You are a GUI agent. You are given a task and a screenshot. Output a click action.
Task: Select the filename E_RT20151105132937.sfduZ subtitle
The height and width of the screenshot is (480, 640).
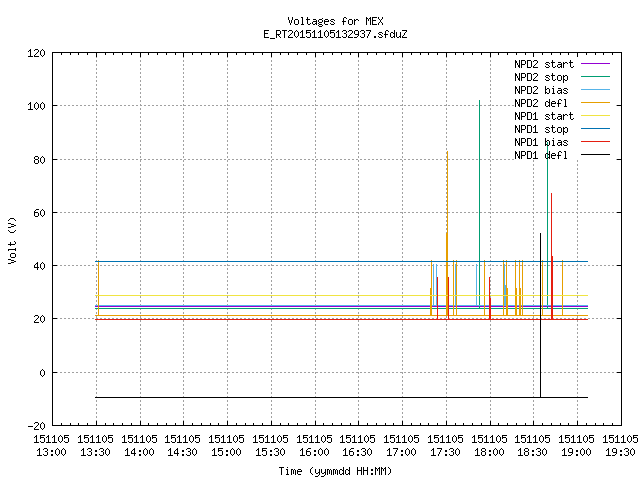[335, 34]
